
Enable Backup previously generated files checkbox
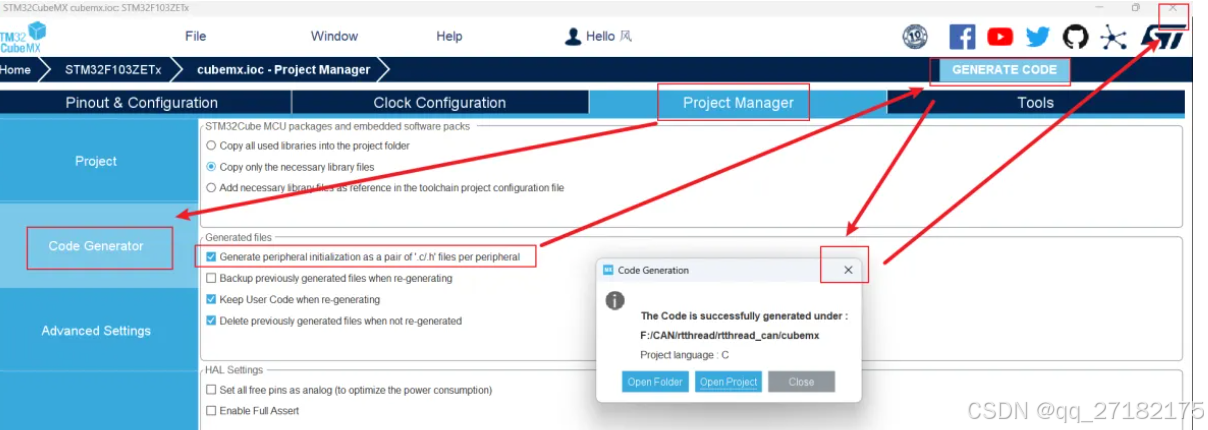click(211, 278)
